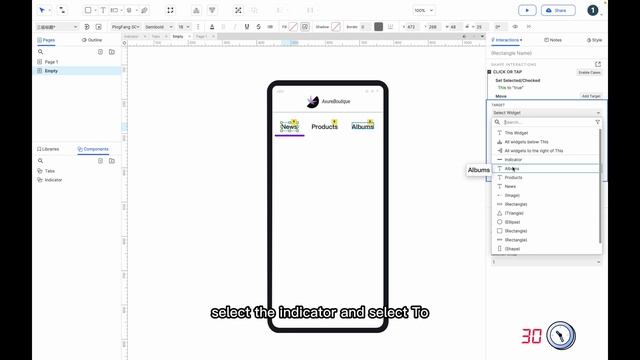Click the add page icon

100,52
